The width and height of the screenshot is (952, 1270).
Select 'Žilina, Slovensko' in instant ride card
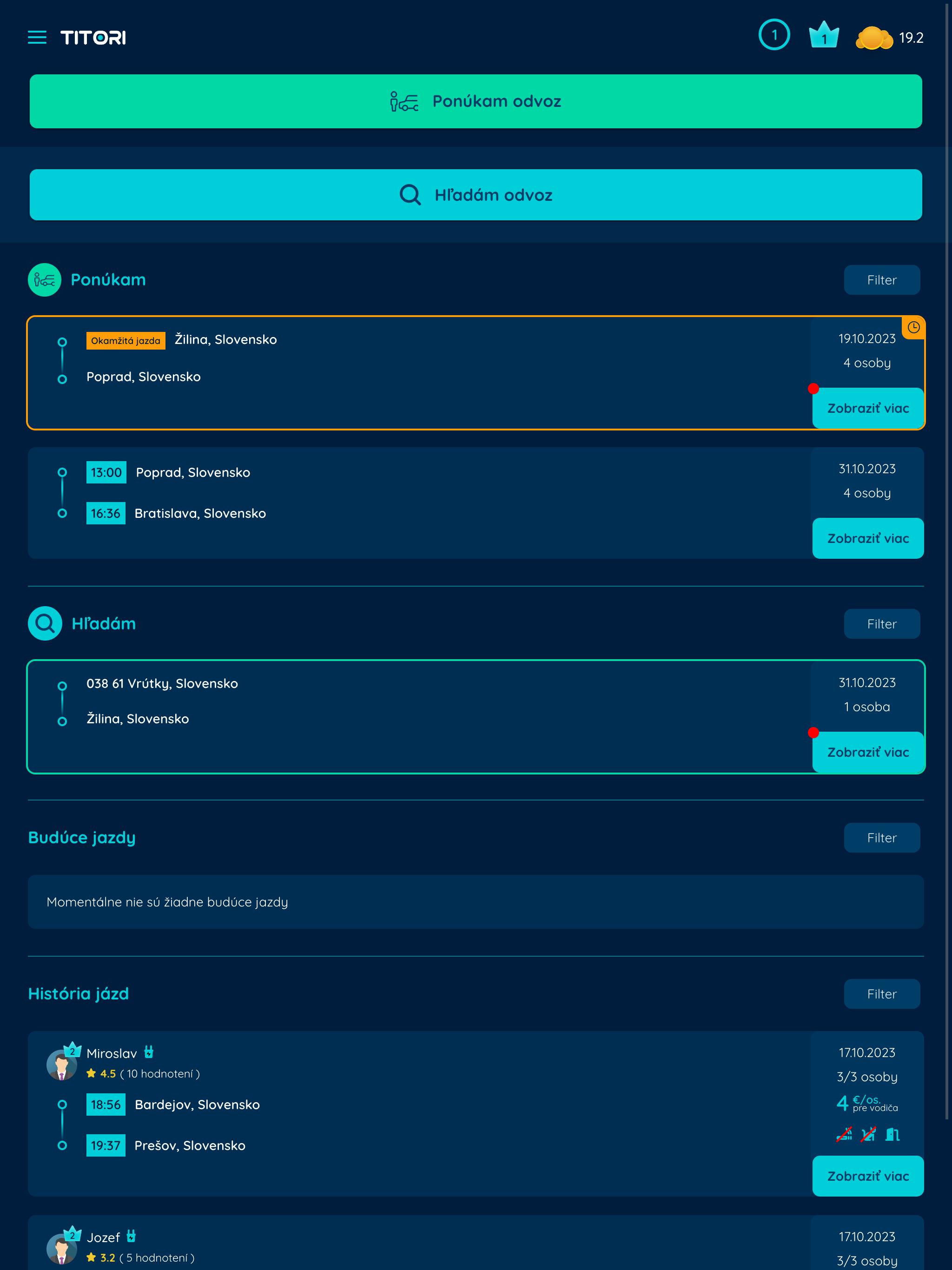click(x=225, y=340)
